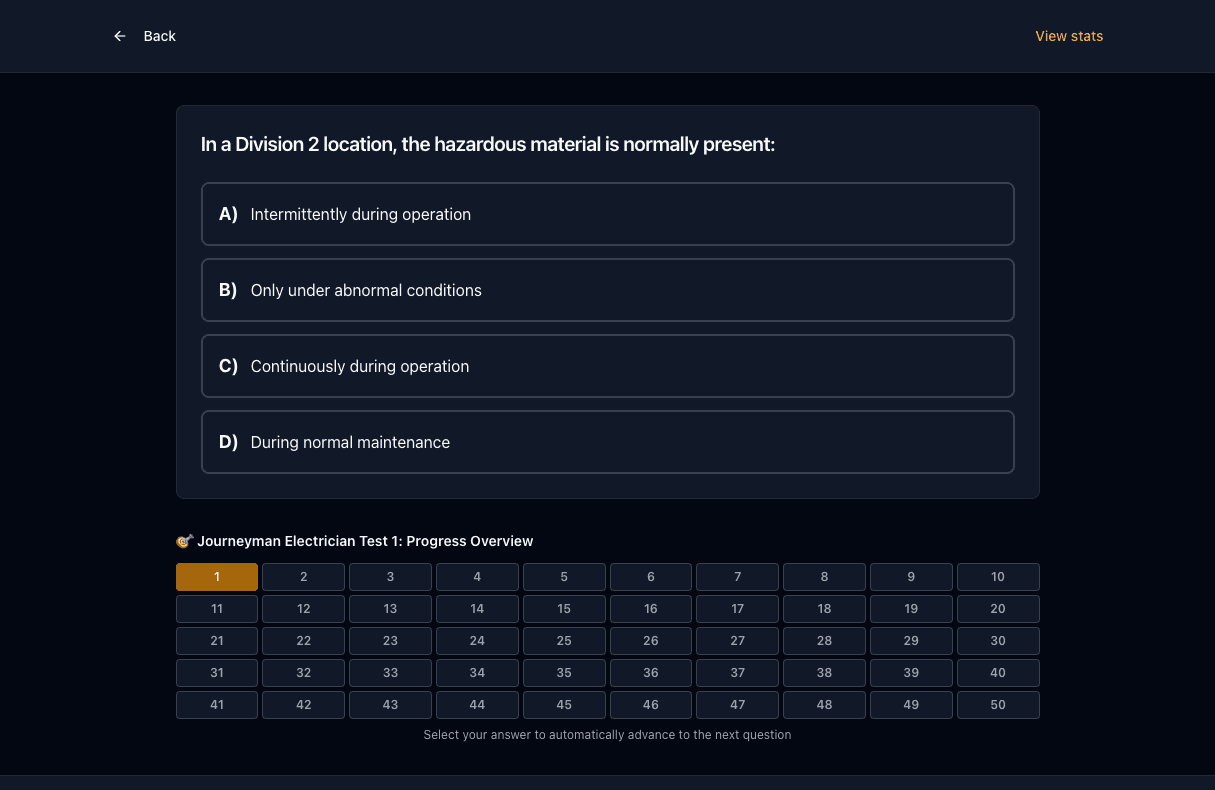Open question 46
1215x790 pixels.
[x=651, y=705]
